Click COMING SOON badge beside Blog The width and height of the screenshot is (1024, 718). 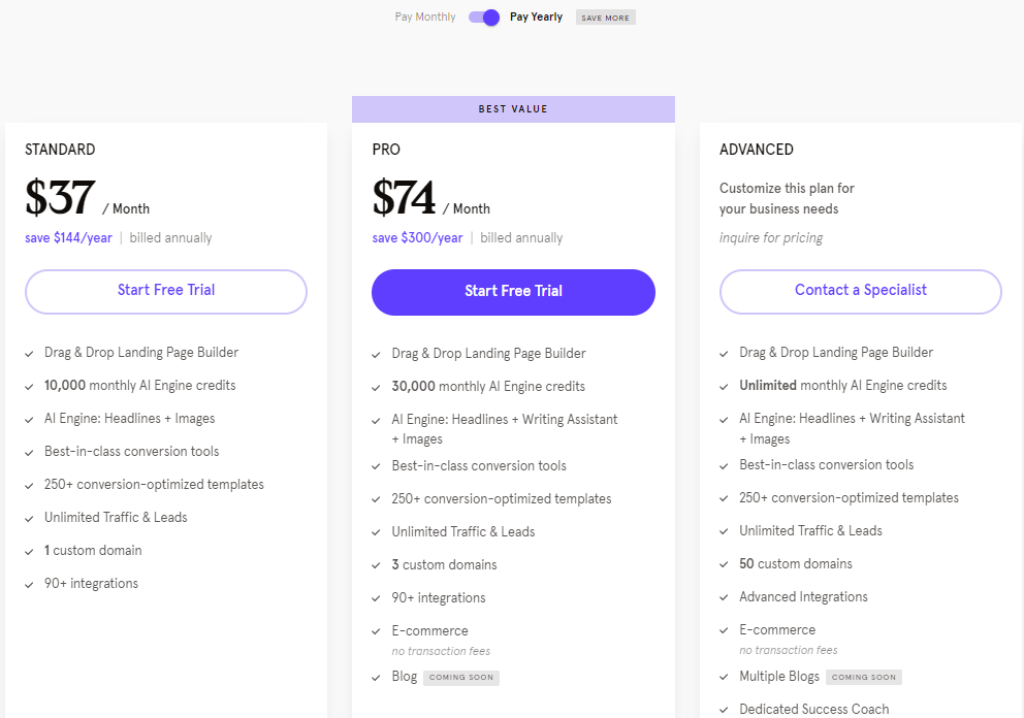[x=461, y=677]
